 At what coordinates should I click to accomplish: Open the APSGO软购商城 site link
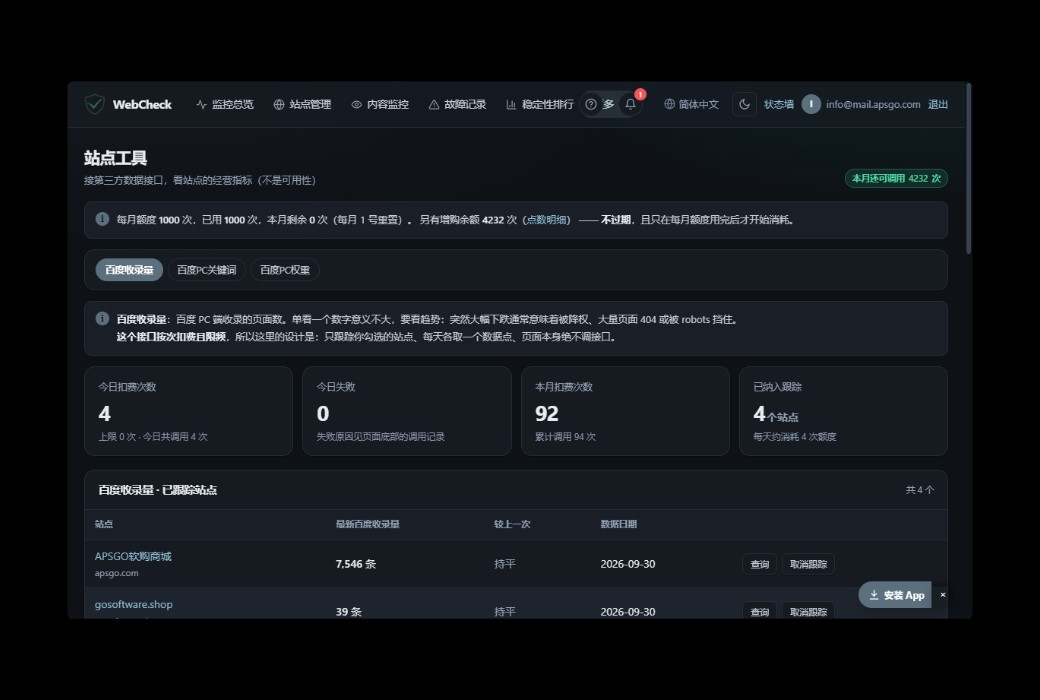coord(133,557)
